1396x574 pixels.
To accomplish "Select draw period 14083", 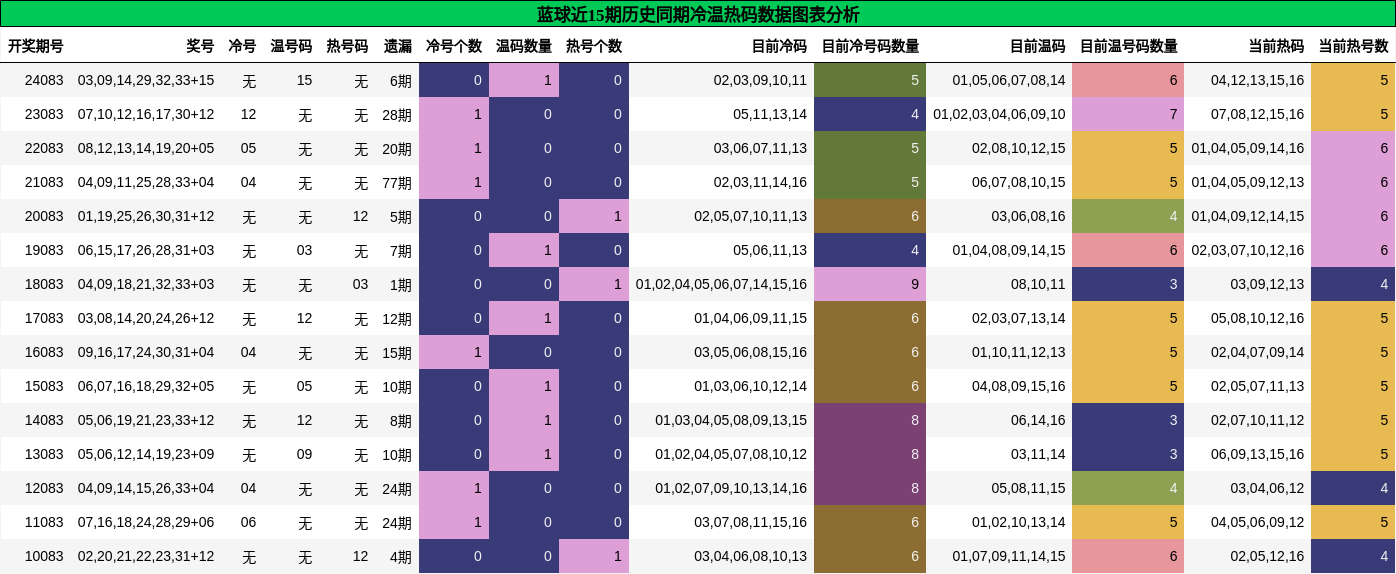I will 44,420.
